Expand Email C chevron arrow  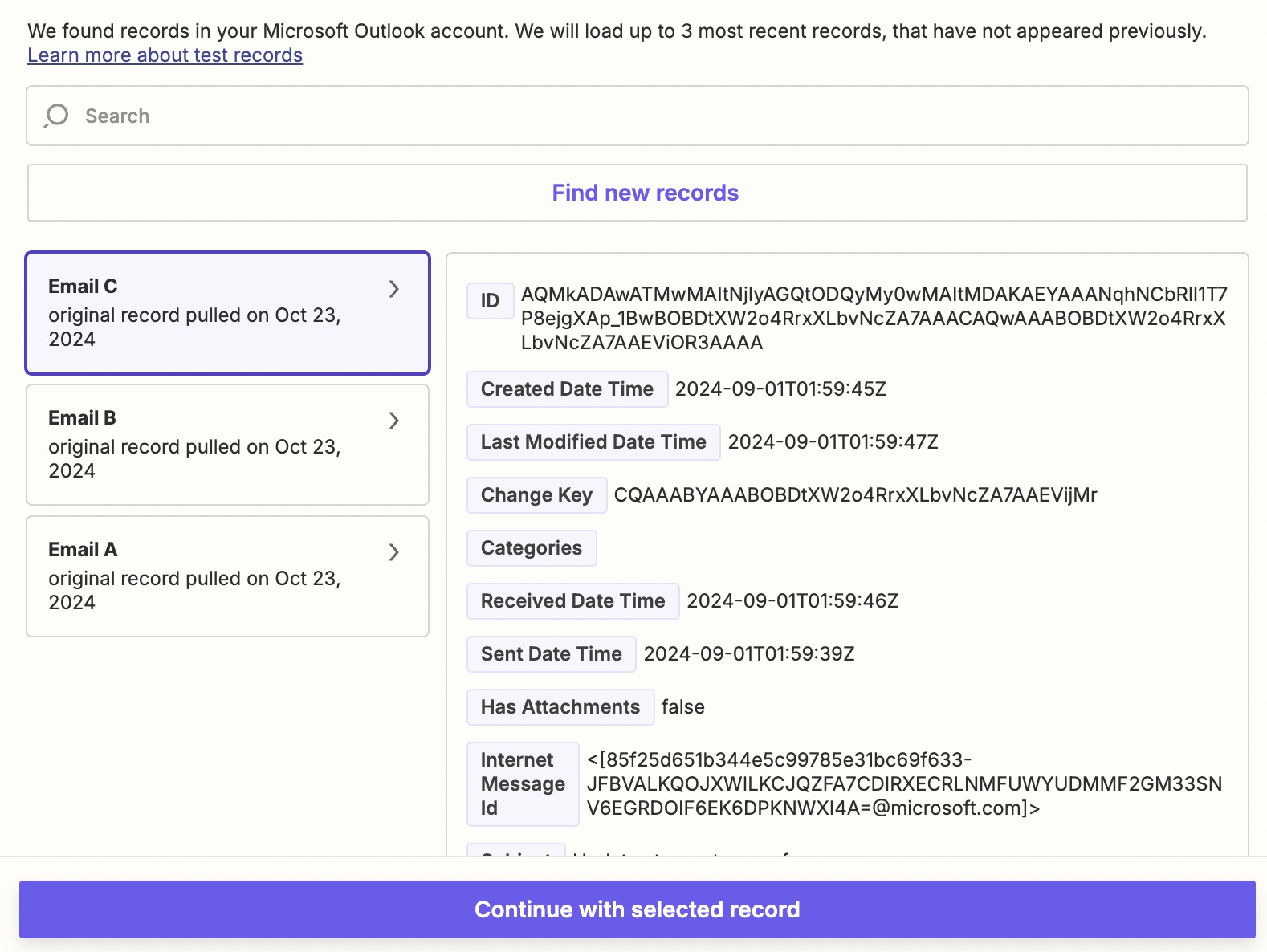click(x=393, y=289)
